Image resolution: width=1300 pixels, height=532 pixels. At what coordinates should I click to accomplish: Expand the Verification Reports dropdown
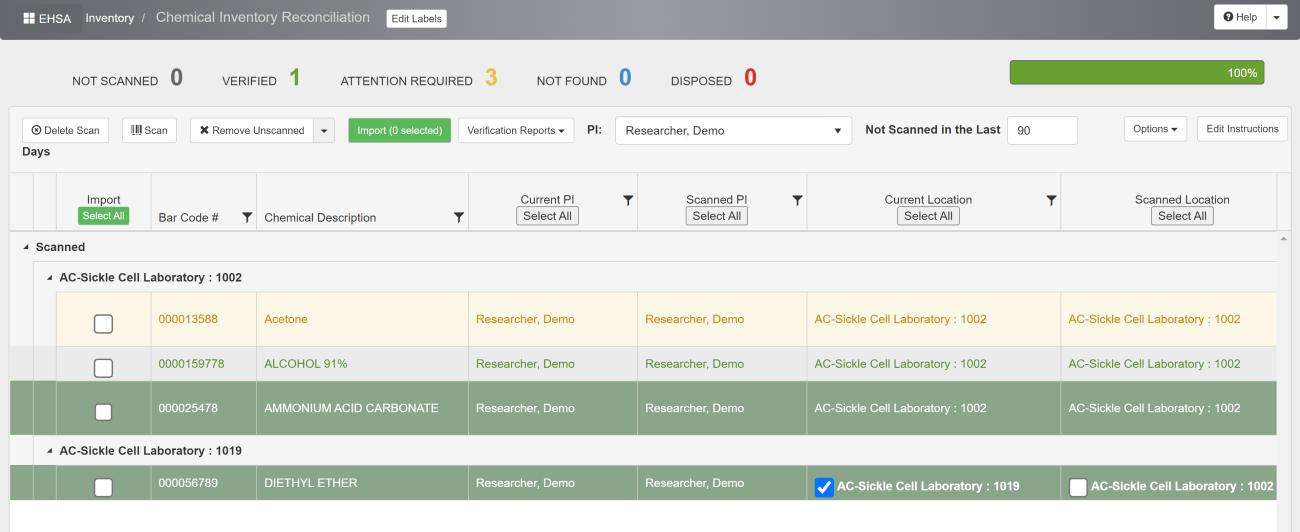(515, 130)
